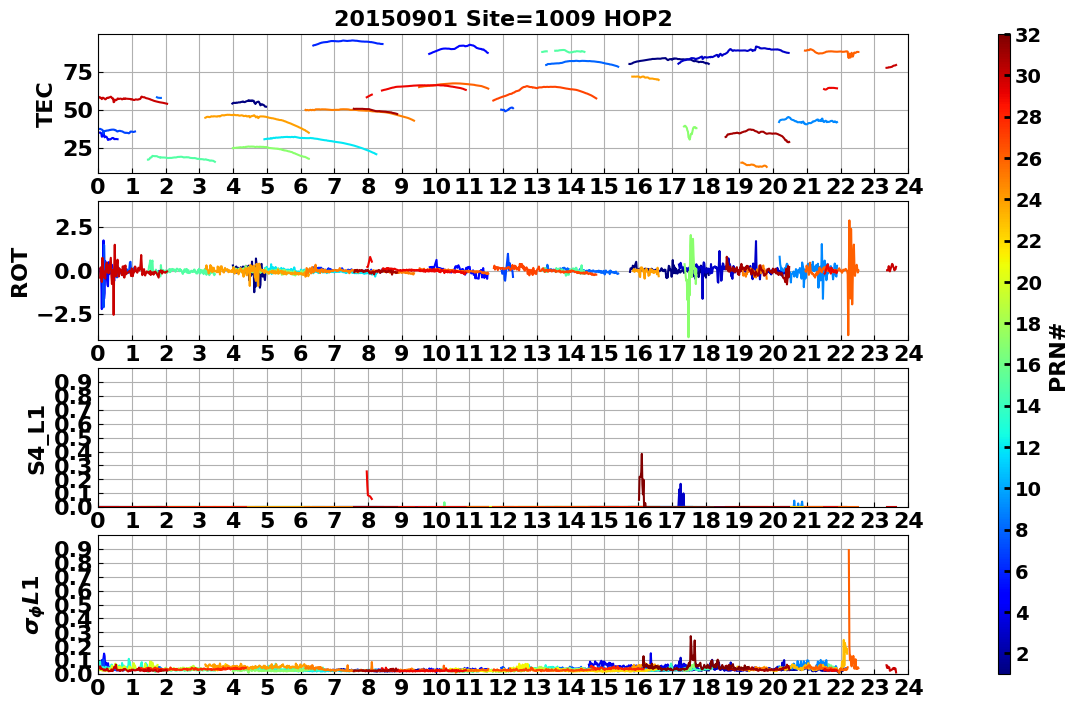The image size is (1077, 709).
Task: Click colorbar tick value 2
Action: click(x=1022, y=653)
